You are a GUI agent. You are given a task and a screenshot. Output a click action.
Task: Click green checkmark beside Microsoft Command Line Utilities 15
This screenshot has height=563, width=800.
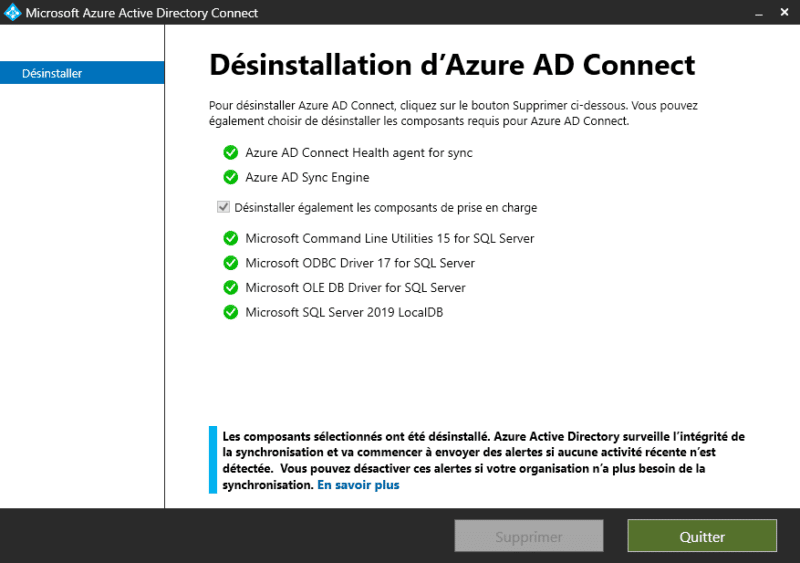[231, 238]
